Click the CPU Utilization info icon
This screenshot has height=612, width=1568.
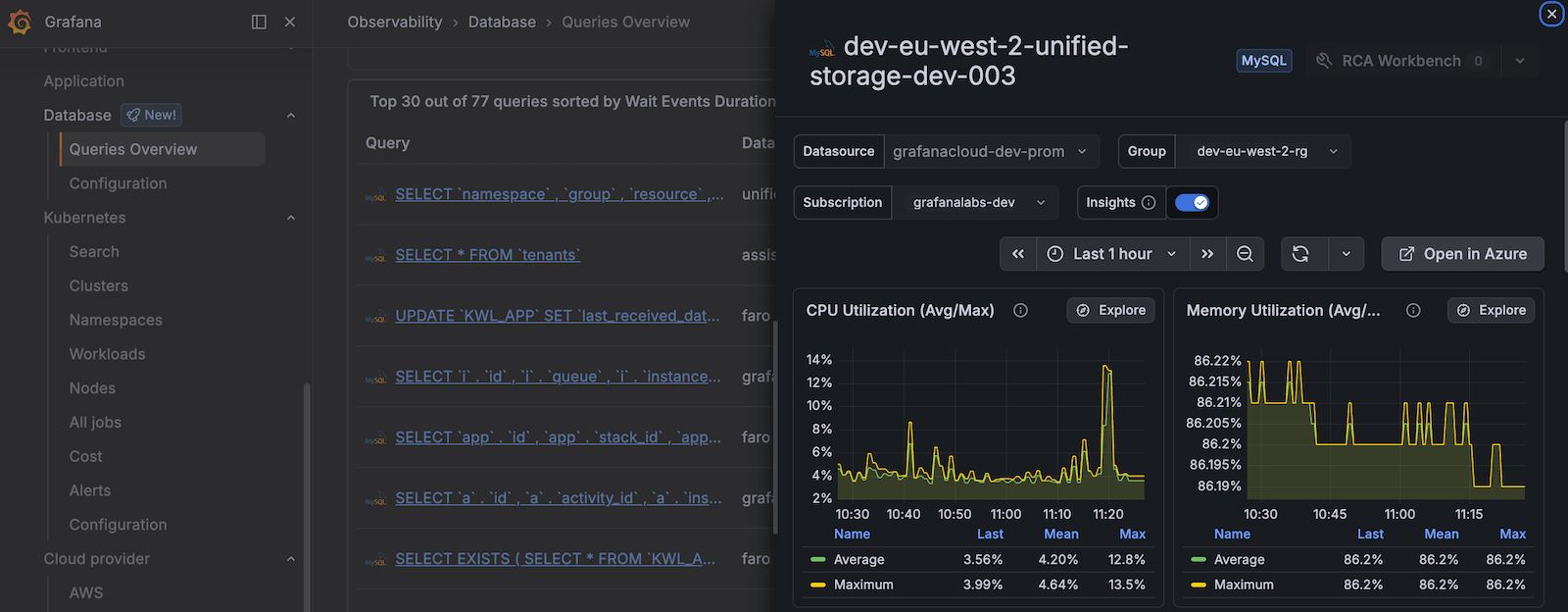pyautogui.click(x=1020, y=310)
